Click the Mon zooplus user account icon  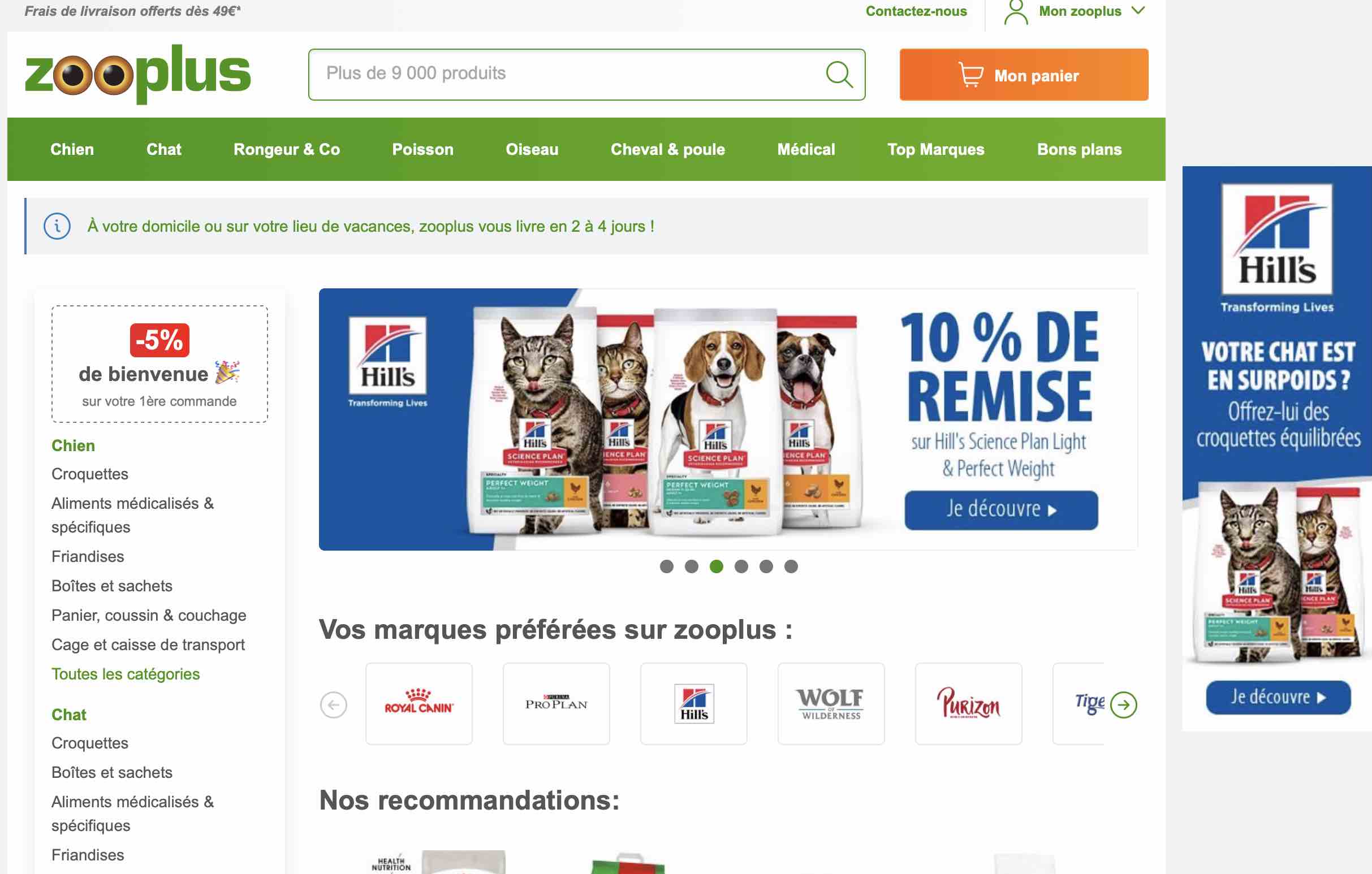(x=1015, y=12)
